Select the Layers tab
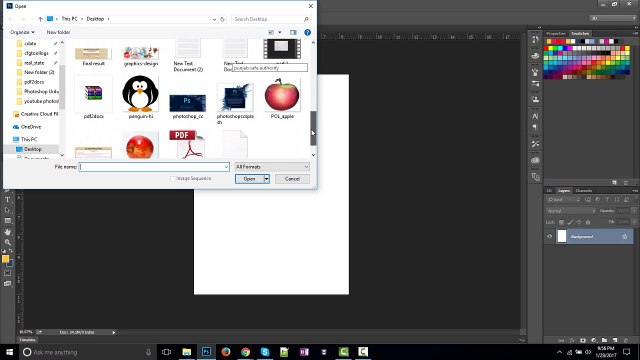Screen dimensions: 640x360 [564, 191]
